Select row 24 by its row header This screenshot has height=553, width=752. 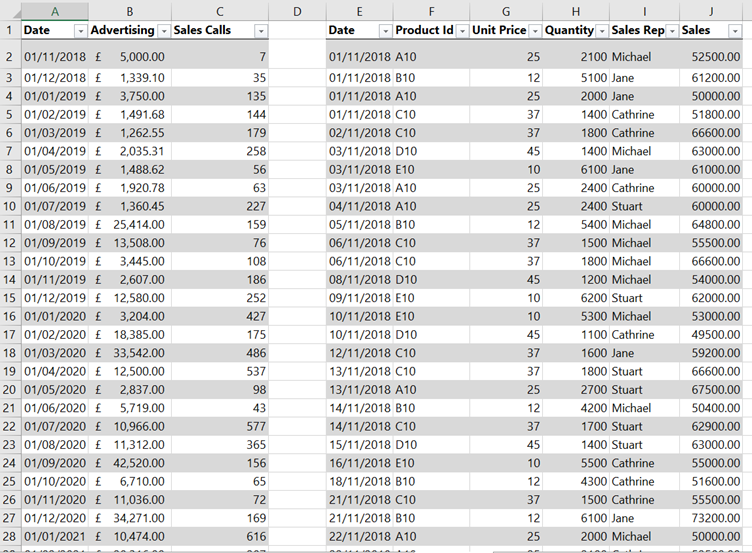coord(9,464)
